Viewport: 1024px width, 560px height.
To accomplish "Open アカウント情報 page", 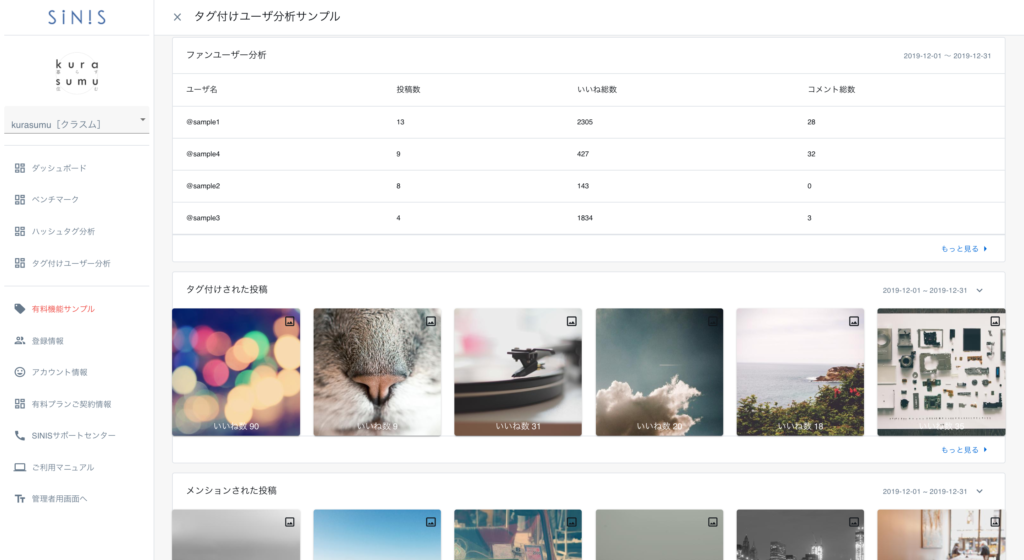I will click(x=59, y=372).
